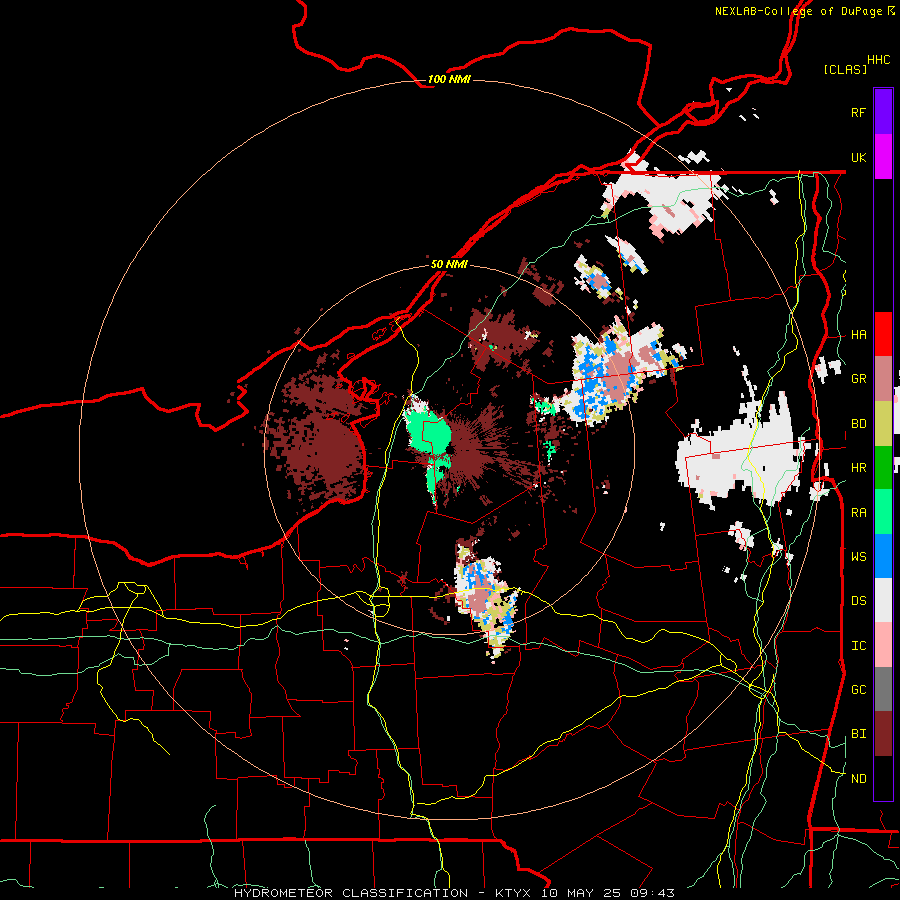Click the RF purple legend color block
Screen dimensions: 900x900
tap(883, 112)
